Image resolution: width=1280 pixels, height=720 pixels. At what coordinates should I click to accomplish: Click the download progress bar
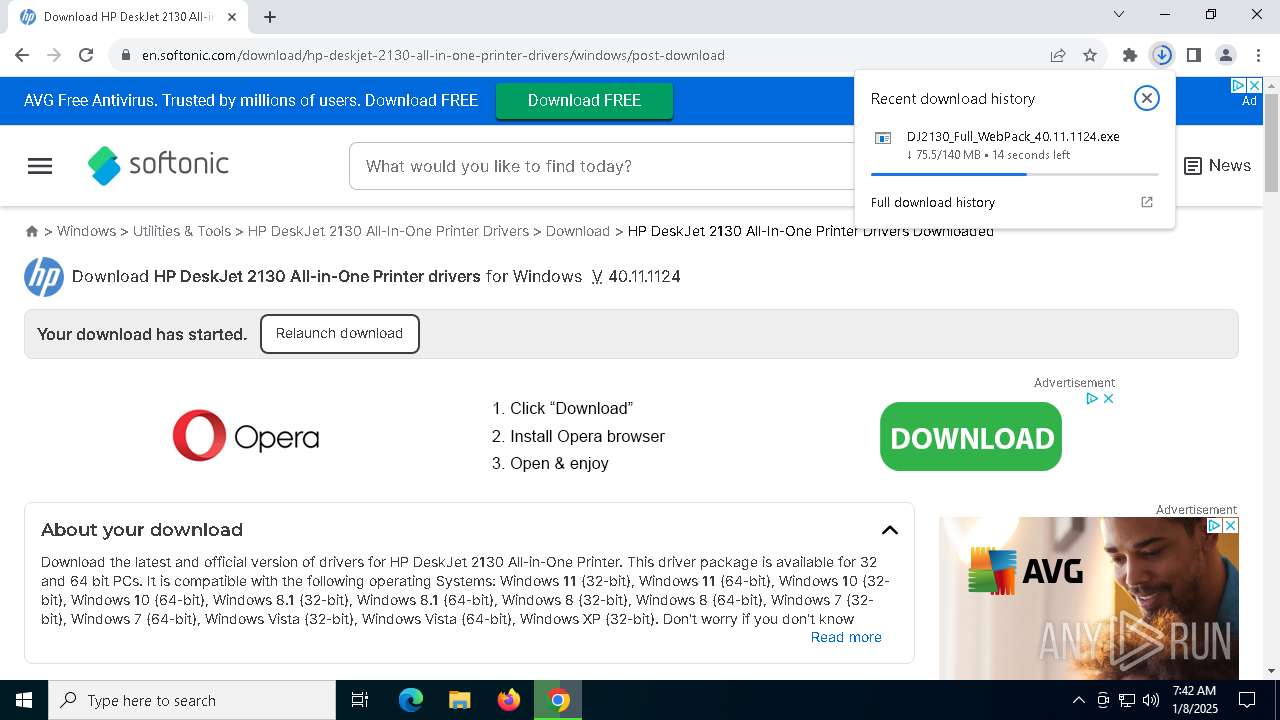pos(1014,174)
